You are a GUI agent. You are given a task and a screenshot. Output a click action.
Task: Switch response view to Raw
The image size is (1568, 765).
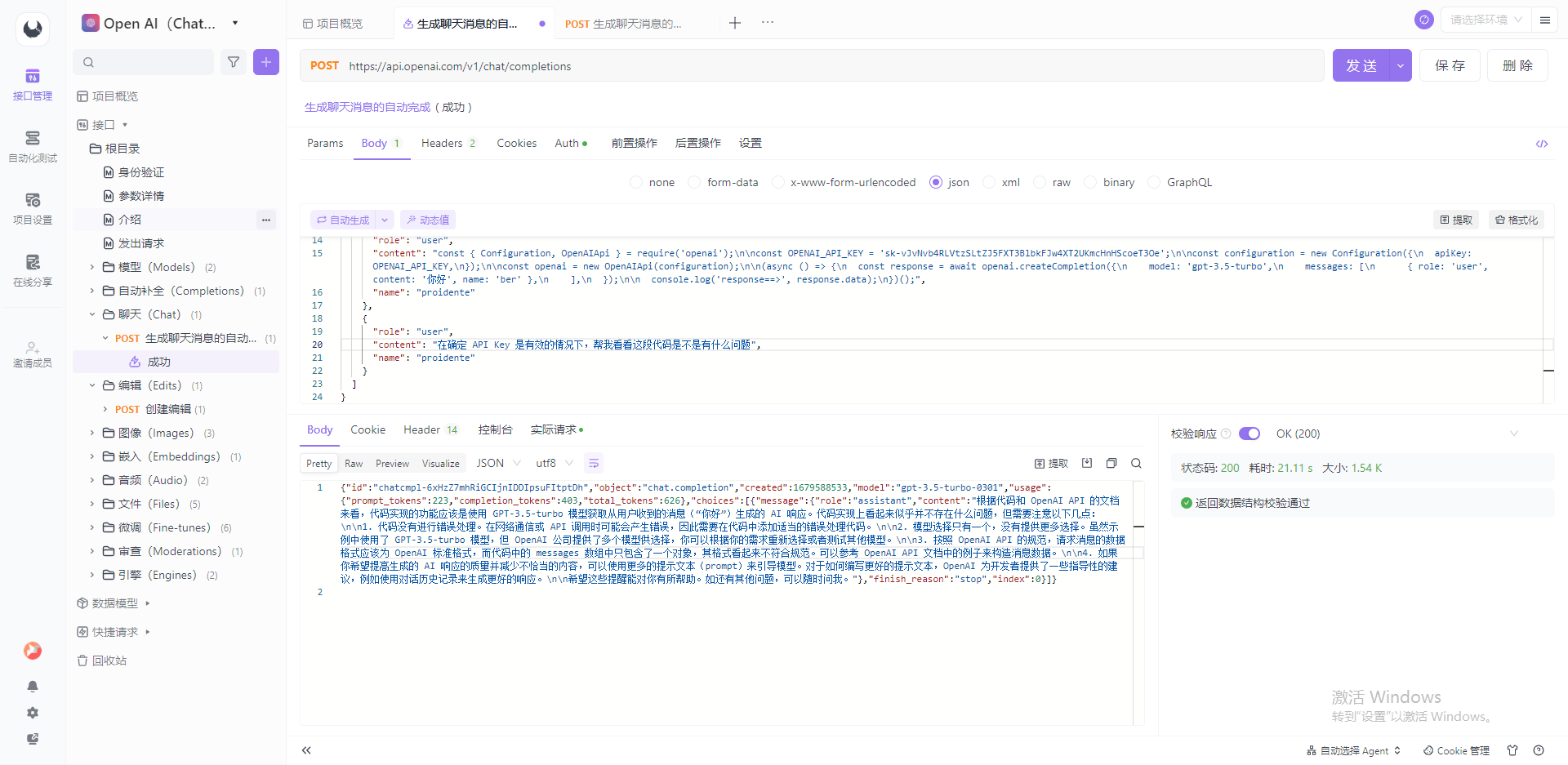(354, 463)
